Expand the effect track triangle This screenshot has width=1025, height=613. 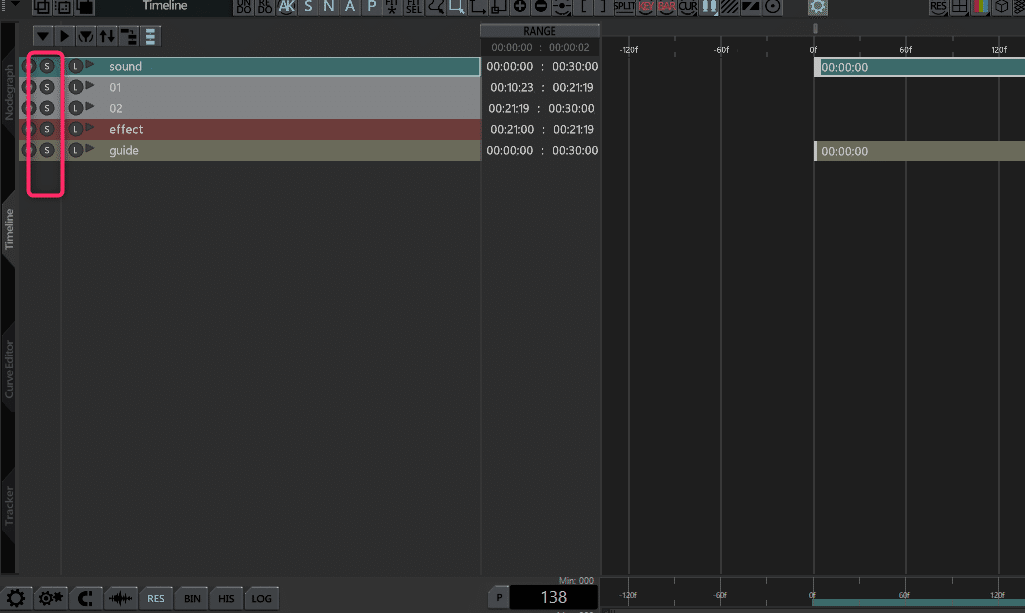[90, 127]
